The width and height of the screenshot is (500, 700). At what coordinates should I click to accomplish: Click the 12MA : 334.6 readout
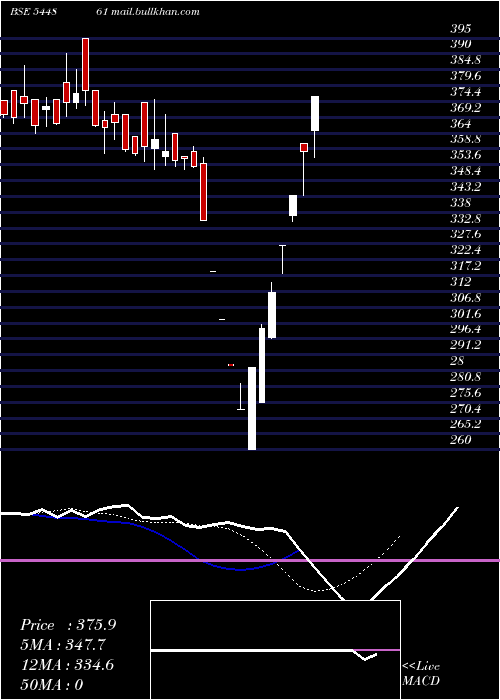coord(67,665)
